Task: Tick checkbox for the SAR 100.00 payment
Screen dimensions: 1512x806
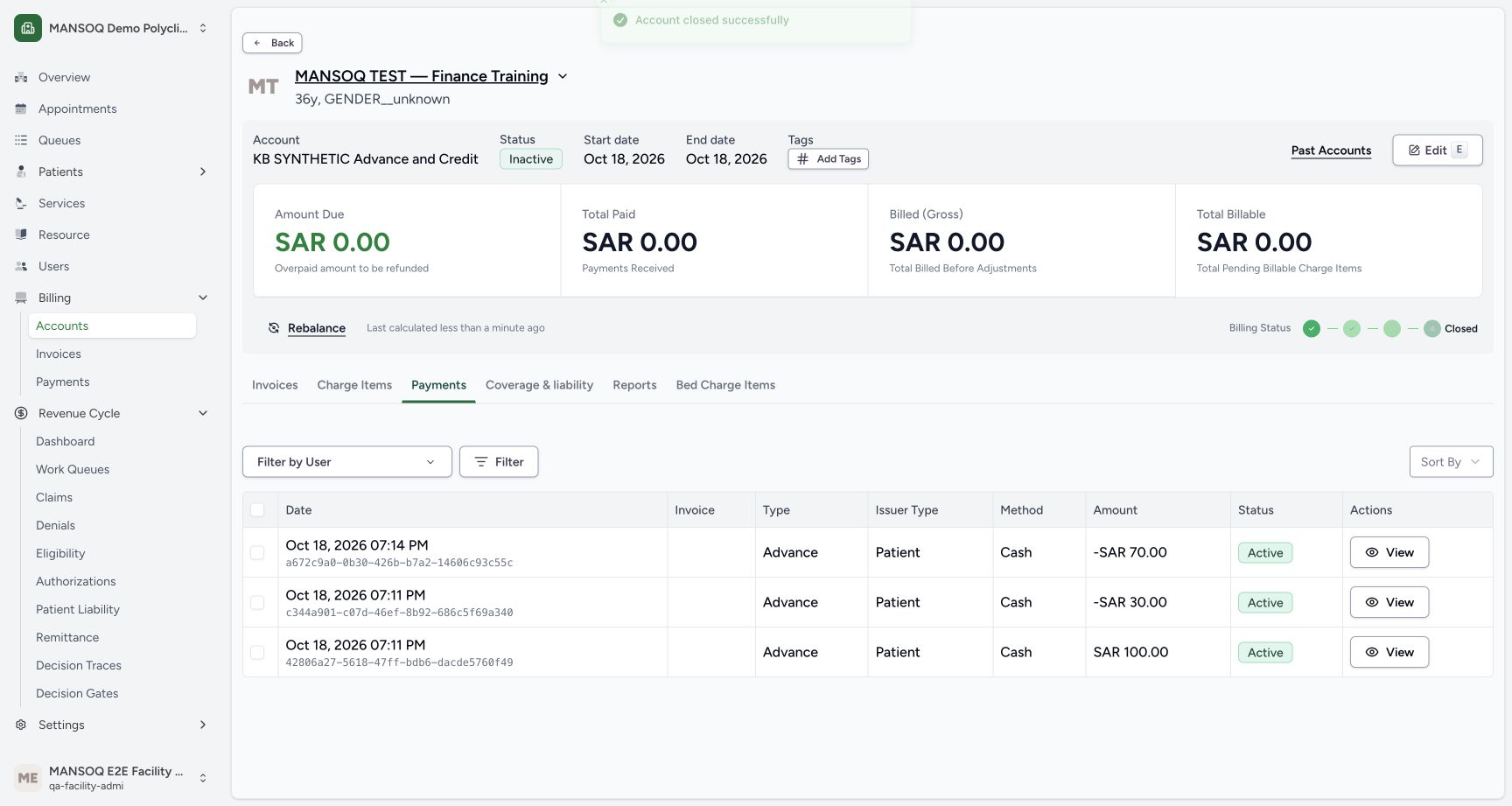Action: coord(257,653)
